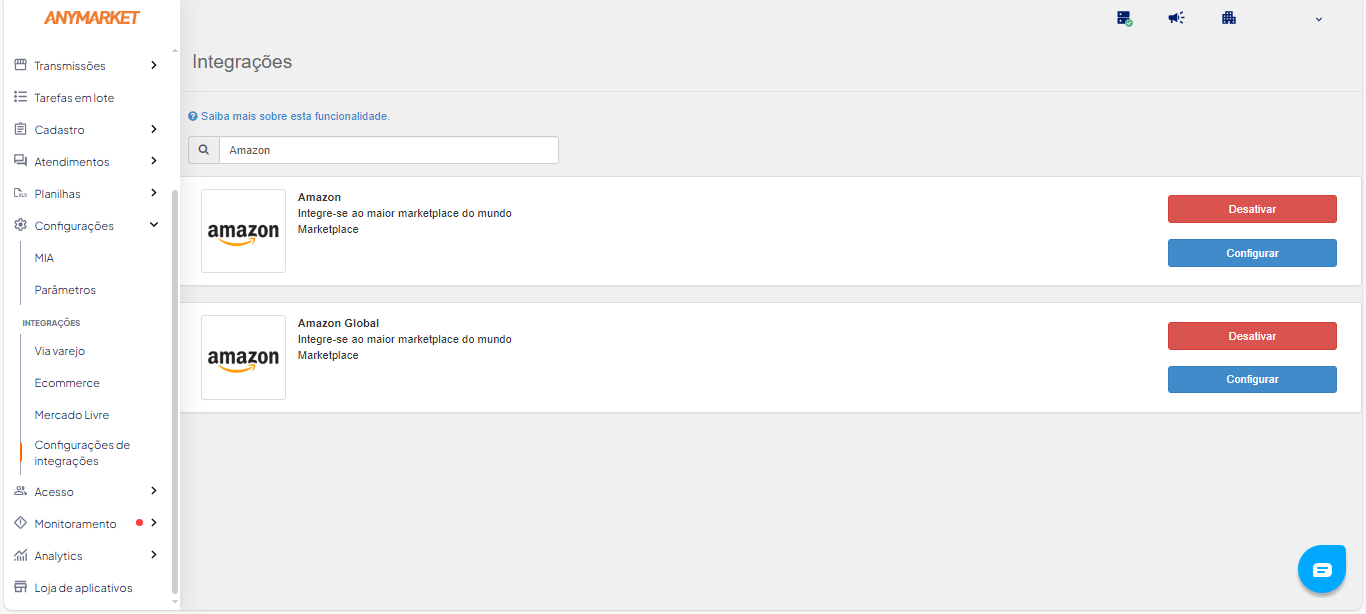Click the Planilhas spreadsheet icon
This screenshot has width=1366, height=614.
[20, 193]
